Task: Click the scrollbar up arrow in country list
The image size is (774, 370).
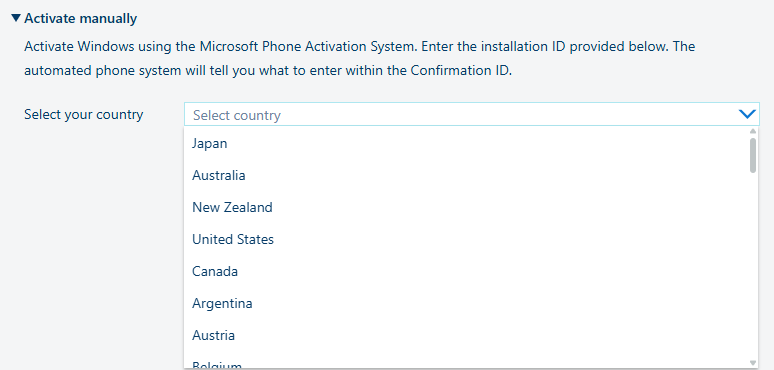Action: 753,131
